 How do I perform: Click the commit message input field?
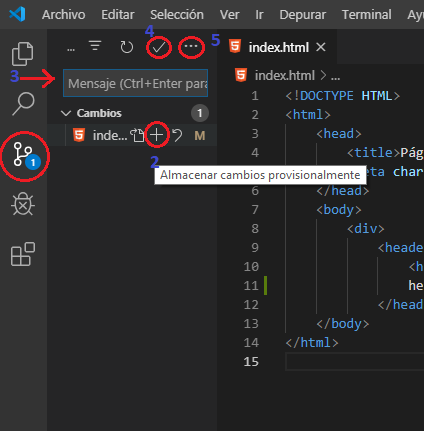point(135,83)
